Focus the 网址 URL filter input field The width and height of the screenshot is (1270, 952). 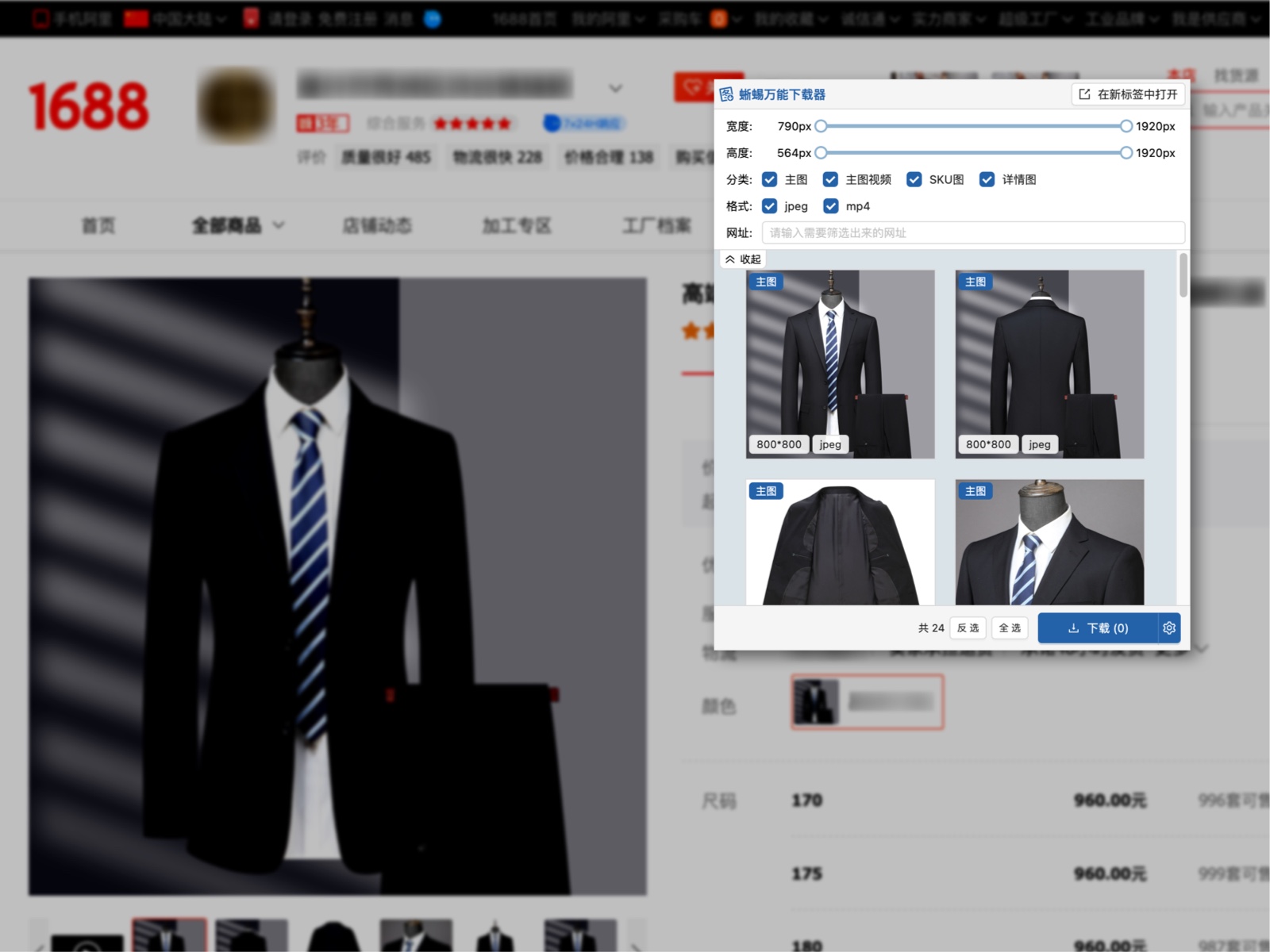point(972,232)
